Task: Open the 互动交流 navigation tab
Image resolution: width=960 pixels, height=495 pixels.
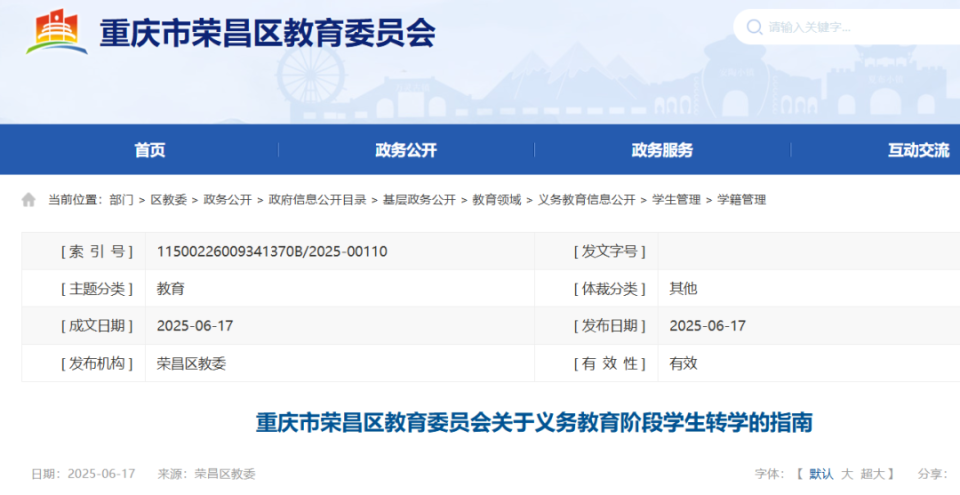Action: 918,150
